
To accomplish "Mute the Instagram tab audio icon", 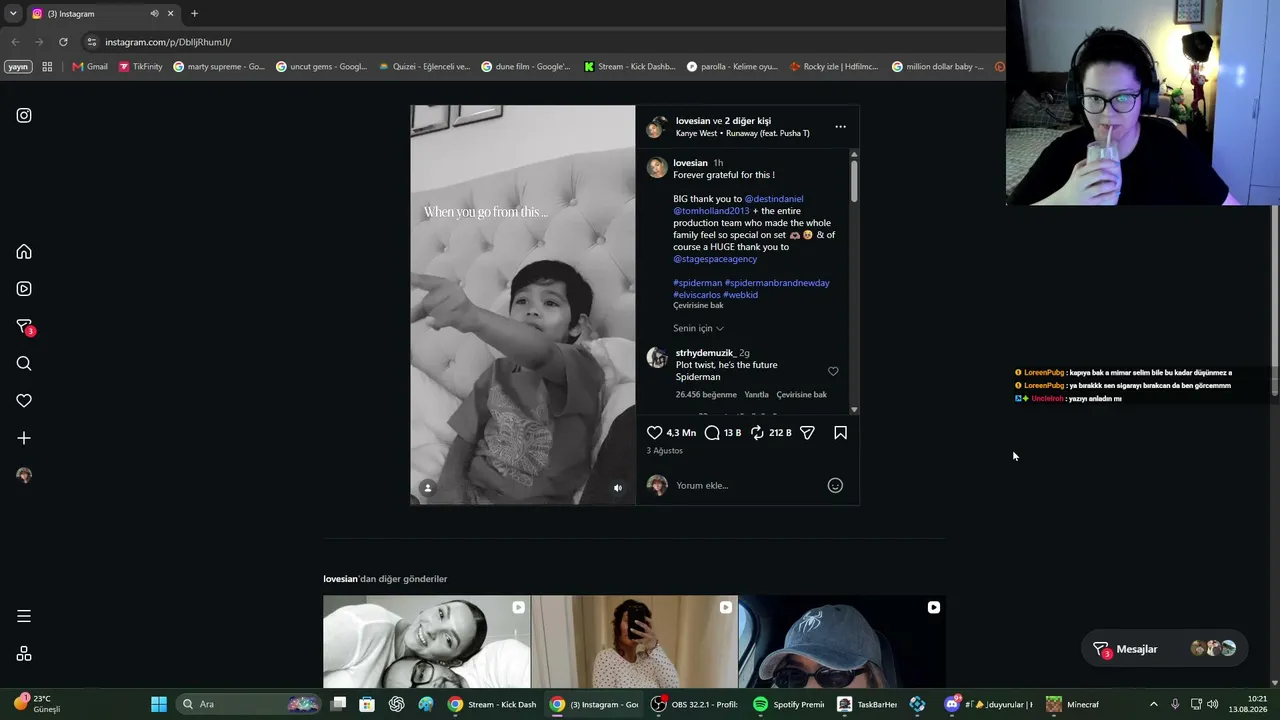I will (x=154, y=13).
